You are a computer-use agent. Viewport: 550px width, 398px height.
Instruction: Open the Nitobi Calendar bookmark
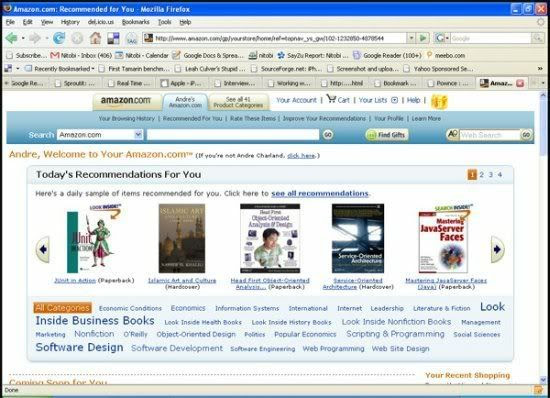[142, 55]
